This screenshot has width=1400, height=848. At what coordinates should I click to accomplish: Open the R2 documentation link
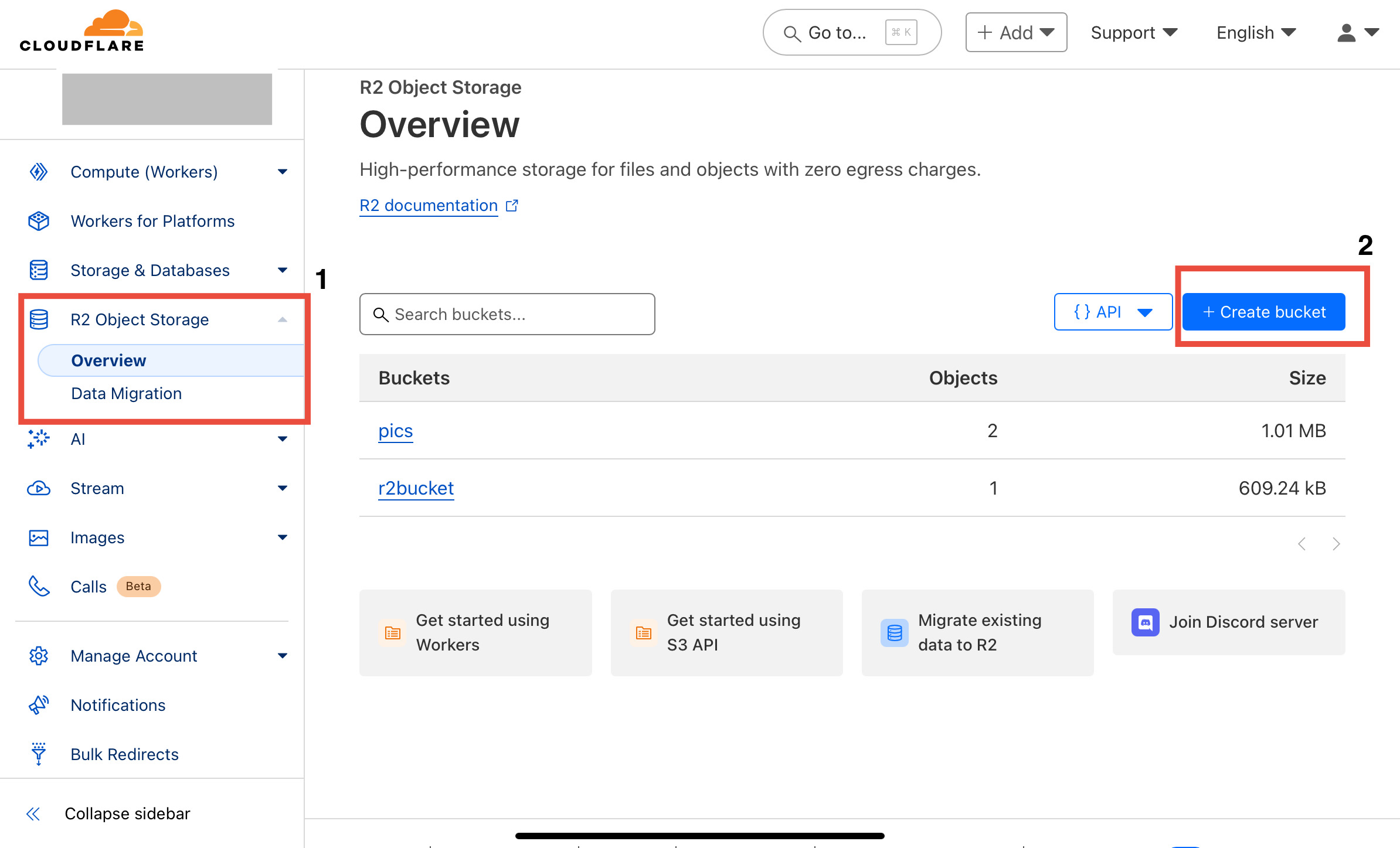pos(428,206)
